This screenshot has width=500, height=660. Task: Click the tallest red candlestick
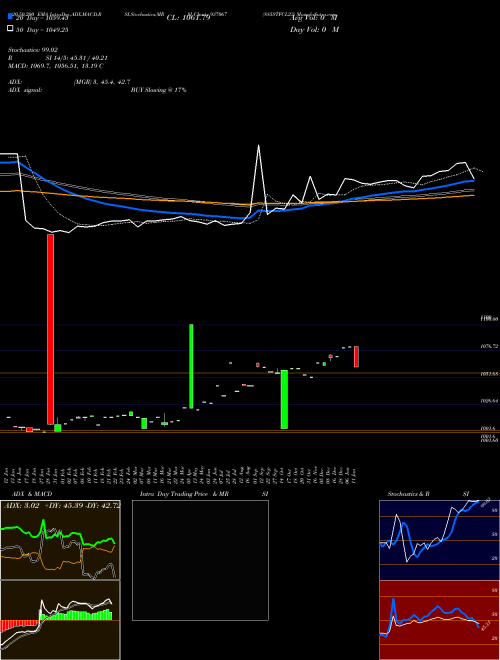[51, 329]
